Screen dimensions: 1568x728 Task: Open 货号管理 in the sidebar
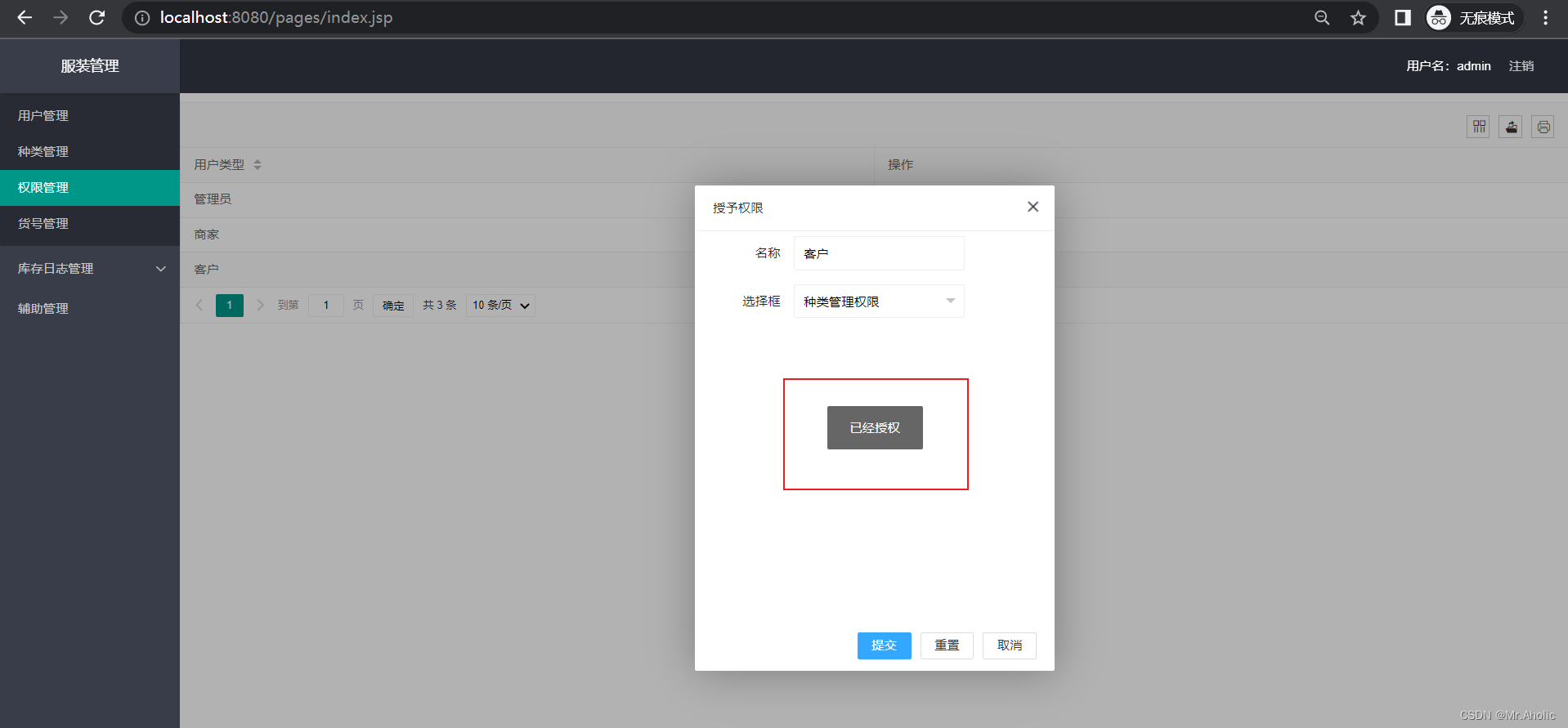point(90,223)
